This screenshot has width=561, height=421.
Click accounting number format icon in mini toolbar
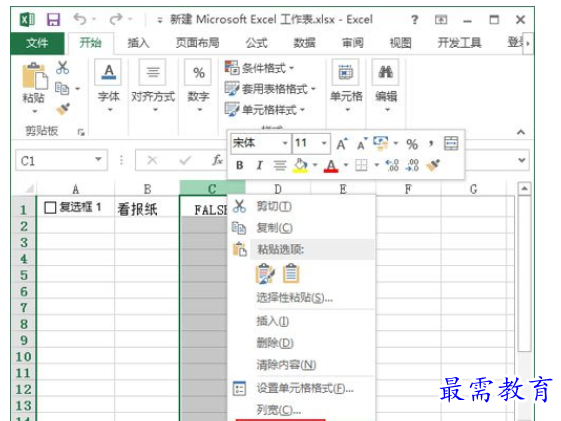point(381,143)
